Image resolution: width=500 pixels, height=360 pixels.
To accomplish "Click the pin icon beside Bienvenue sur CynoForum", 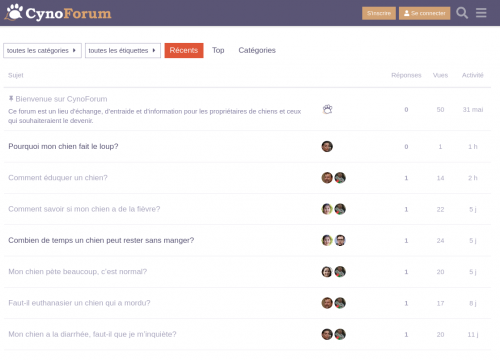I will pyautogui.click(x=11, y=99).
